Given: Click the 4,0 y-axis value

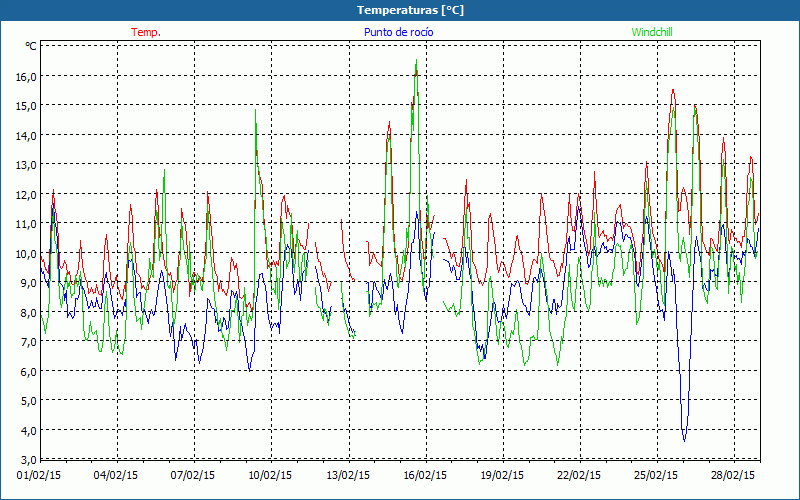Looking at the screenshot, I should (x=29, y=430).
